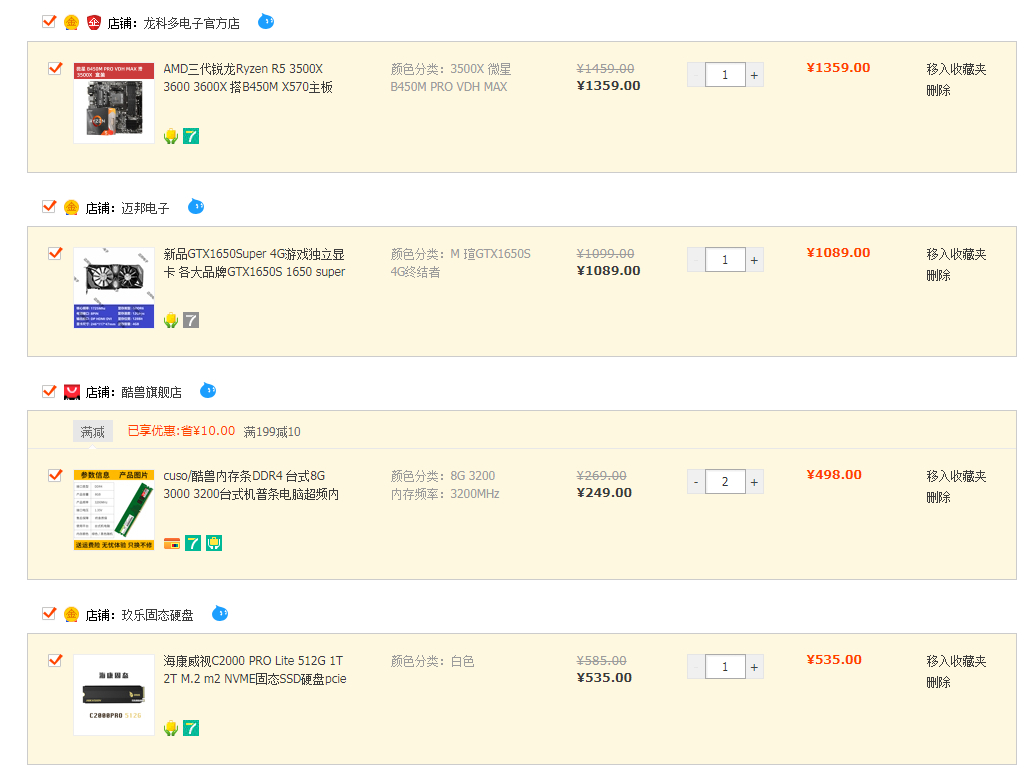Uncheck shop checkbox for 迈邦电子

(49, 206)
